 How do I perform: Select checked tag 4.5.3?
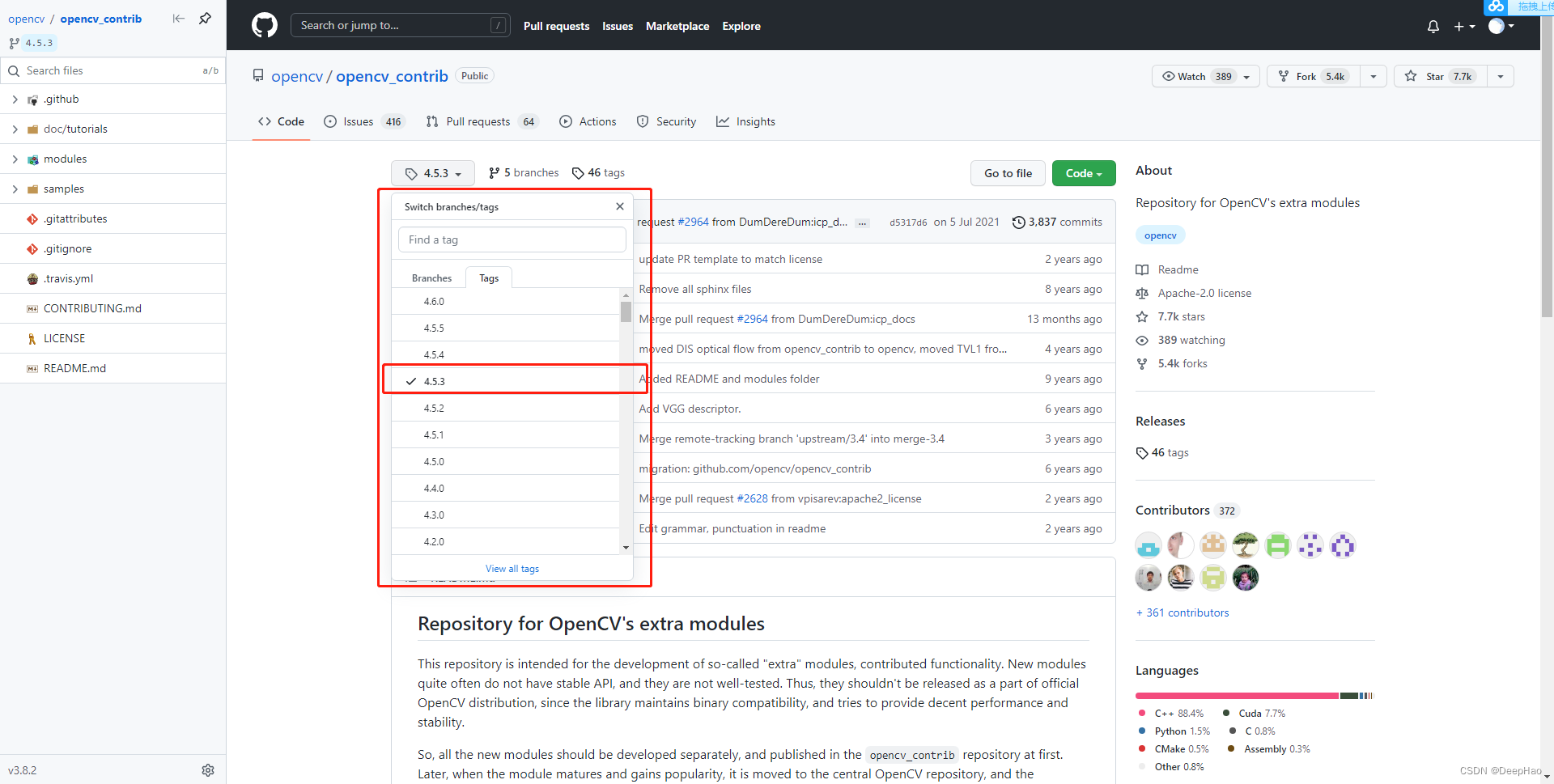[506, 381]
